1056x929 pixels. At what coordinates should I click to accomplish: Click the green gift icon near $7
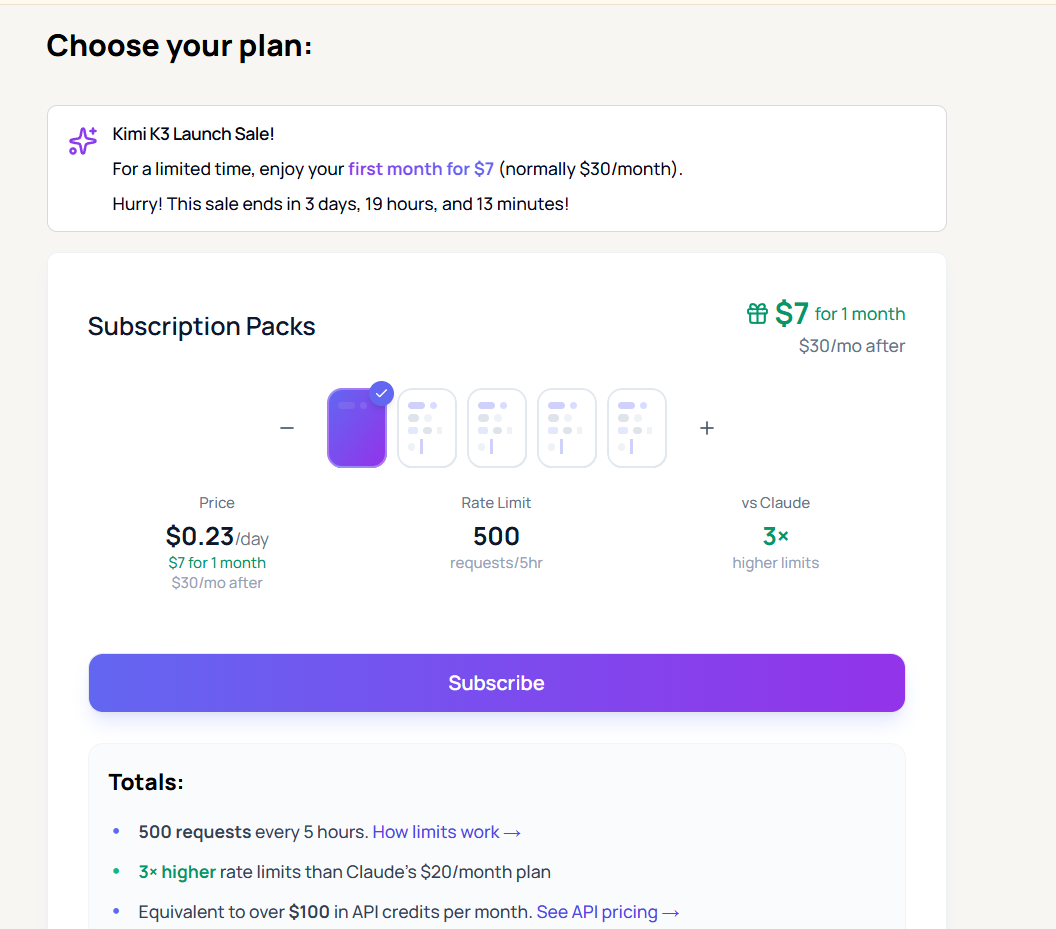click(x=757, y=313)
